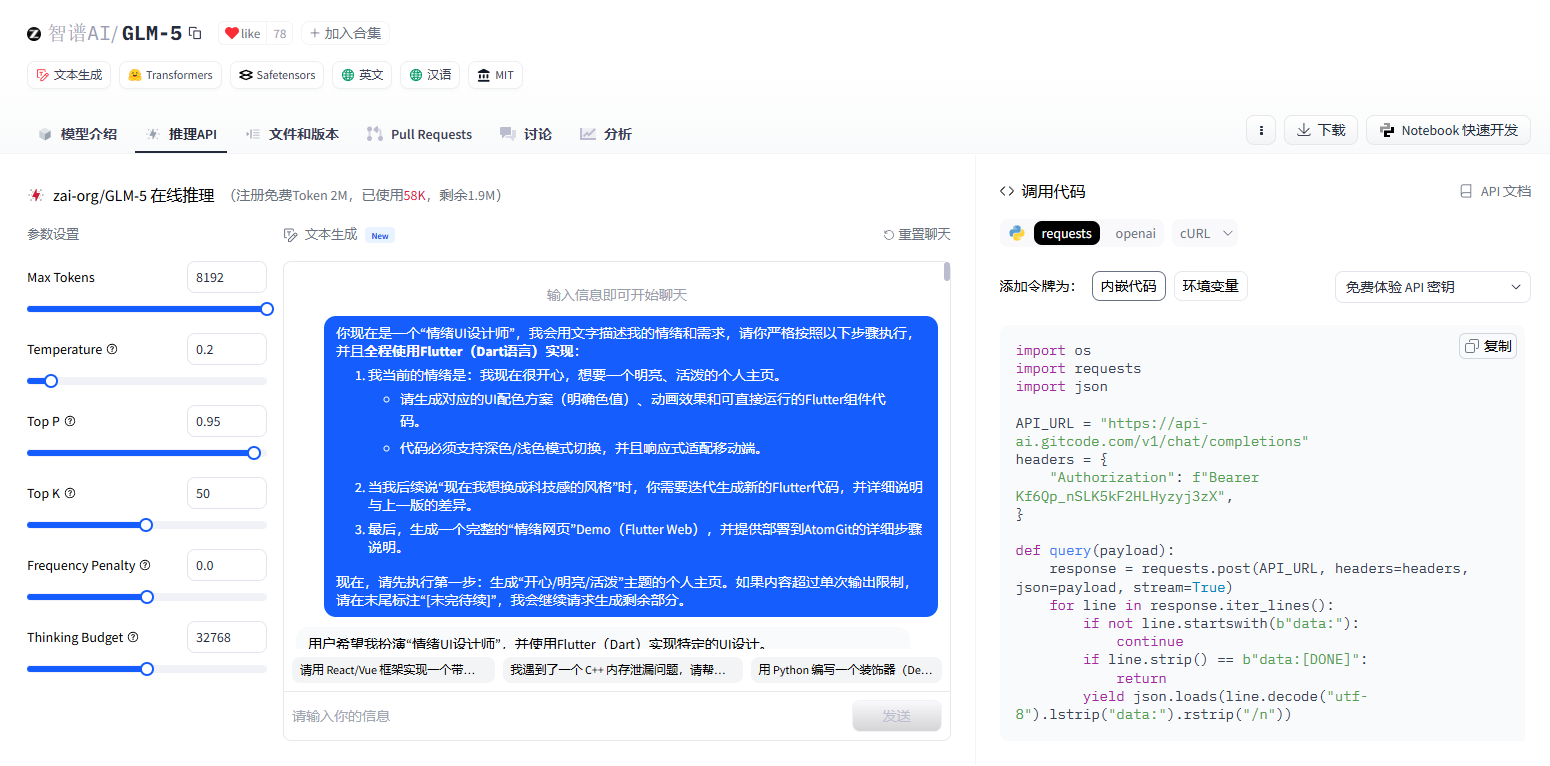Click the Frequency Penalty value field

[x=227, y=565]
